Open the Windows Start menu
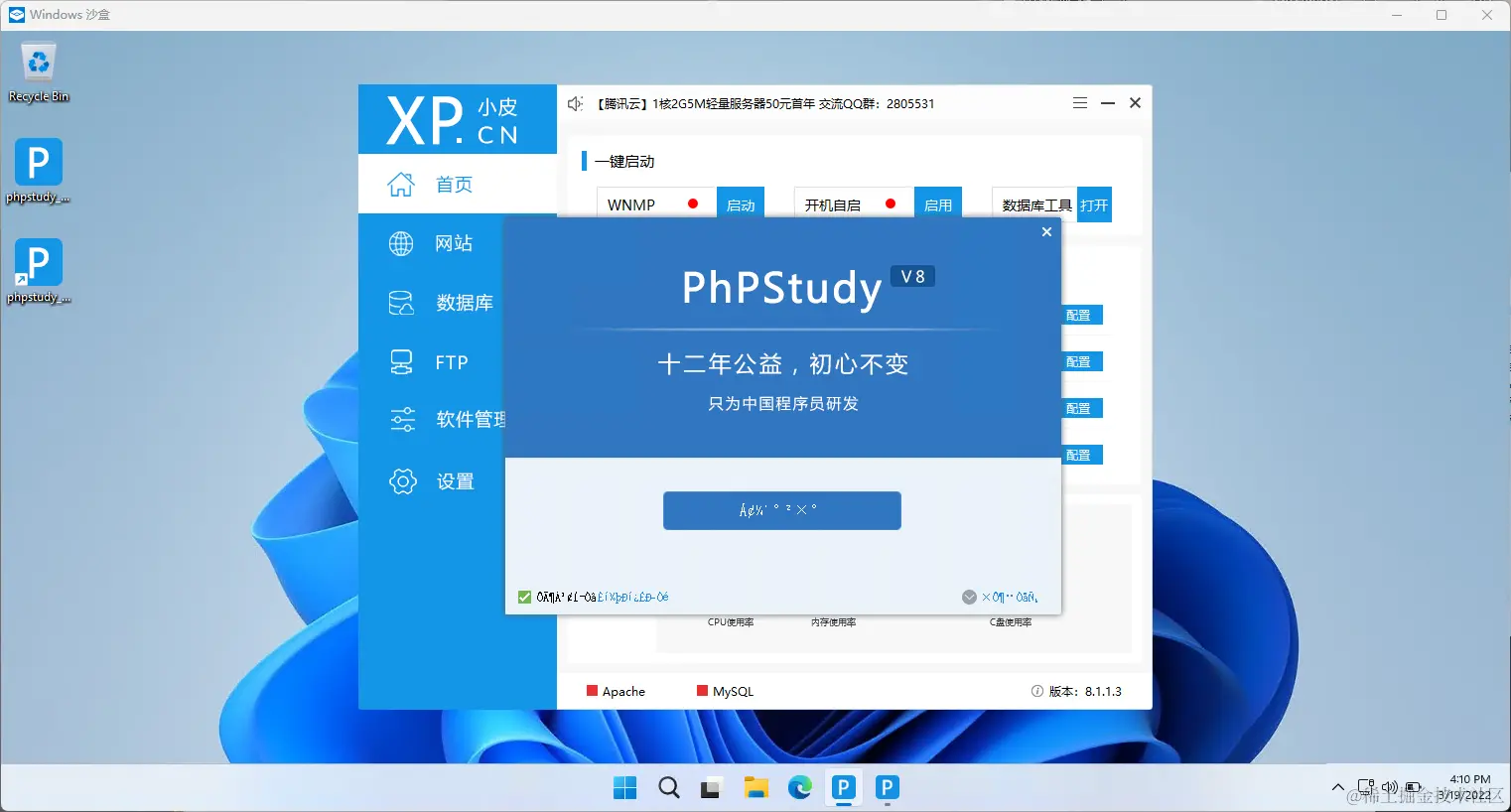1511x812 pixels. (624, 787)
